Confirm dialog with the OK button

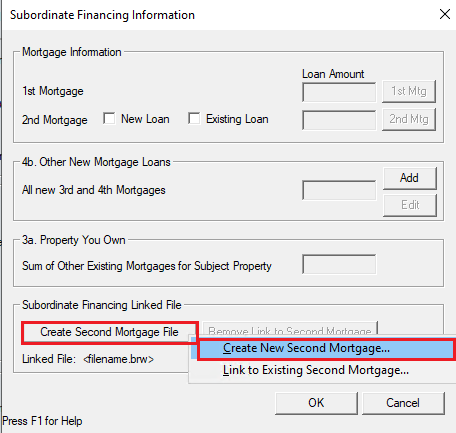click(x=316, y=403)
